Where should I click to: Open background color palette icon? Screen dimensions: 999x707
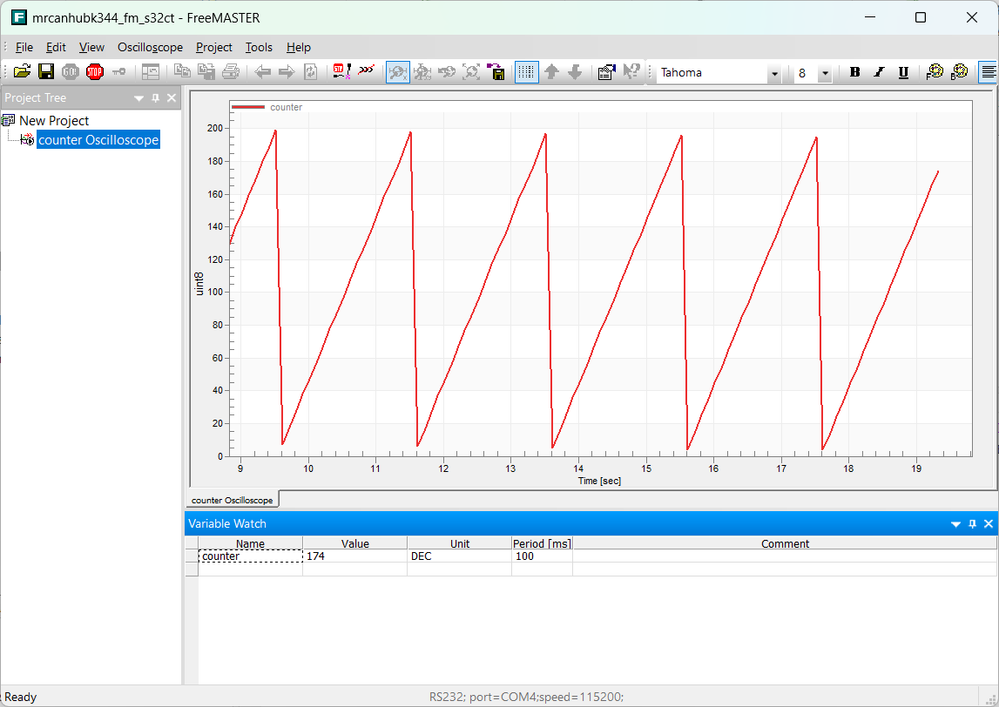click(x=959, y=72)
